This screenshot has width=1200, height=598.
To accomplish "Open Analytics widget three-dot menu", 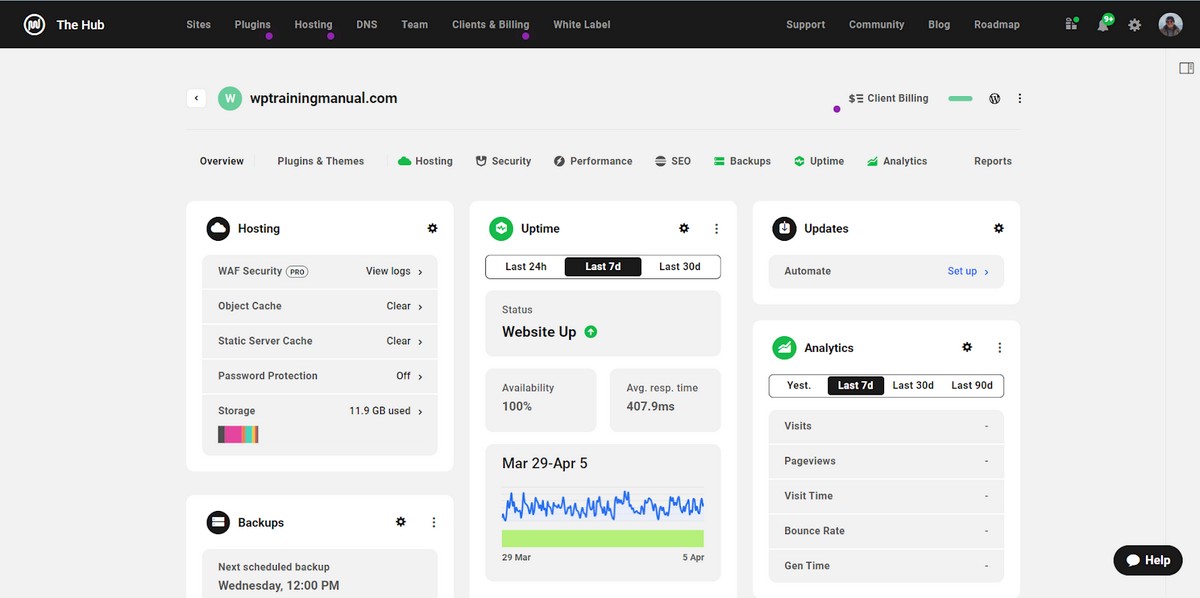I will tap(999, 348).
